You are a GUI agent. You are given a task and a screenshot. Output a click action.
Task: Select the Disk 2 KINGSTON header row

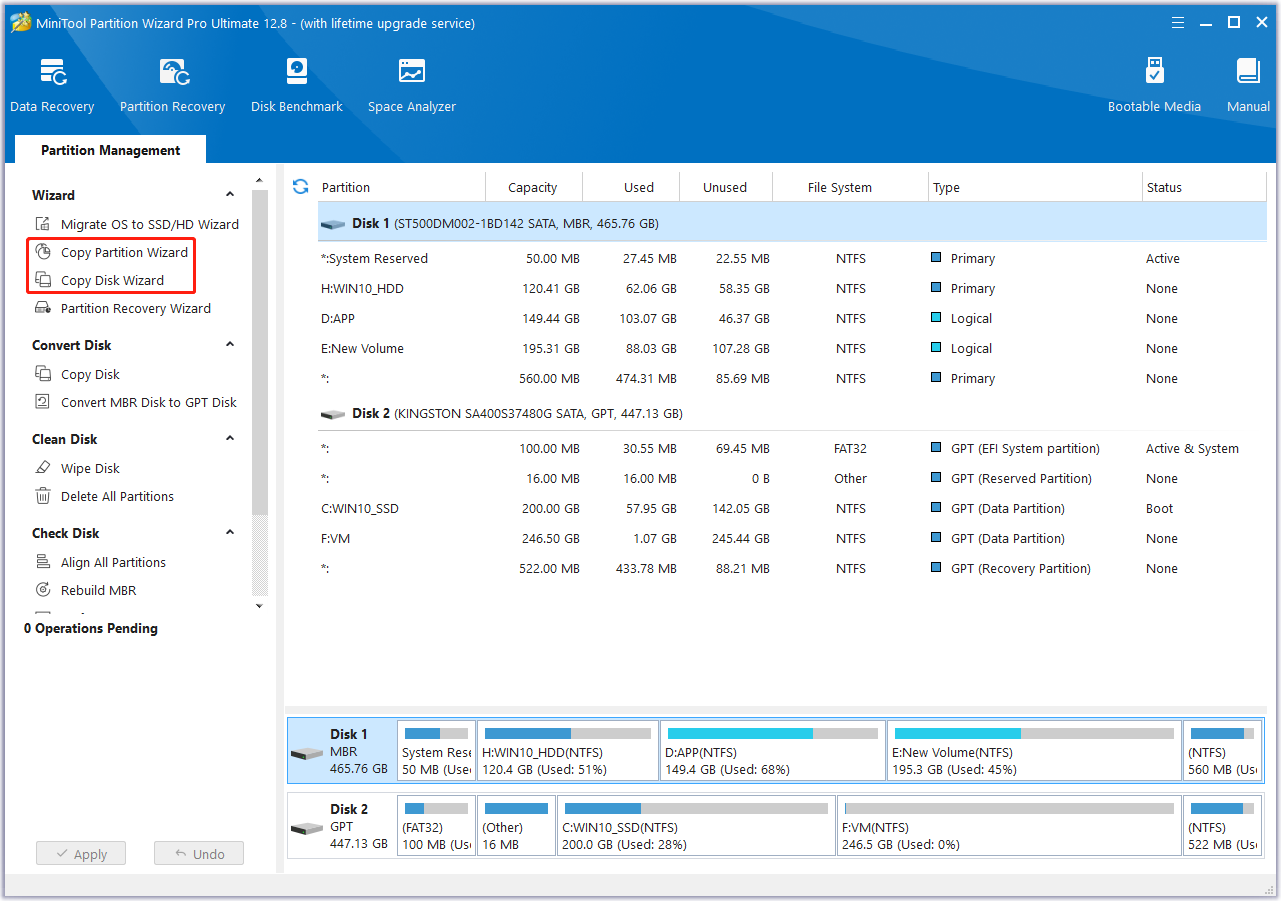(792, 413)
